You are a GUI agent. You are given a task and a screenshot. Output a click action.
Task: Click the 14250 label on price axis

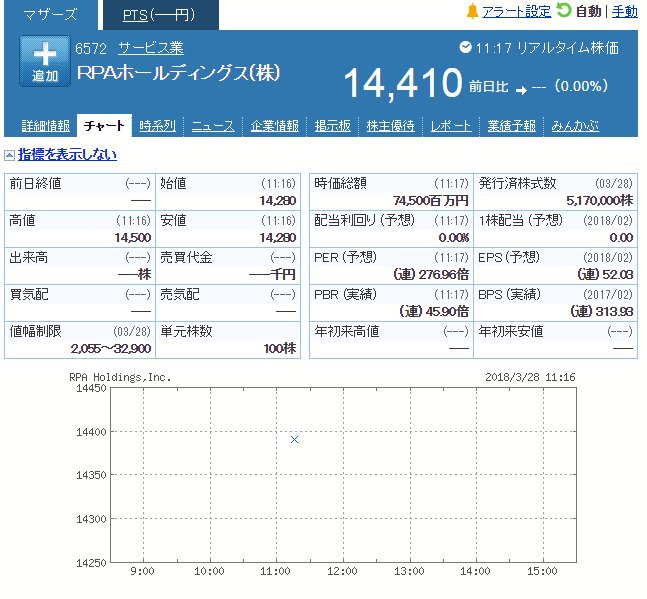91,563
